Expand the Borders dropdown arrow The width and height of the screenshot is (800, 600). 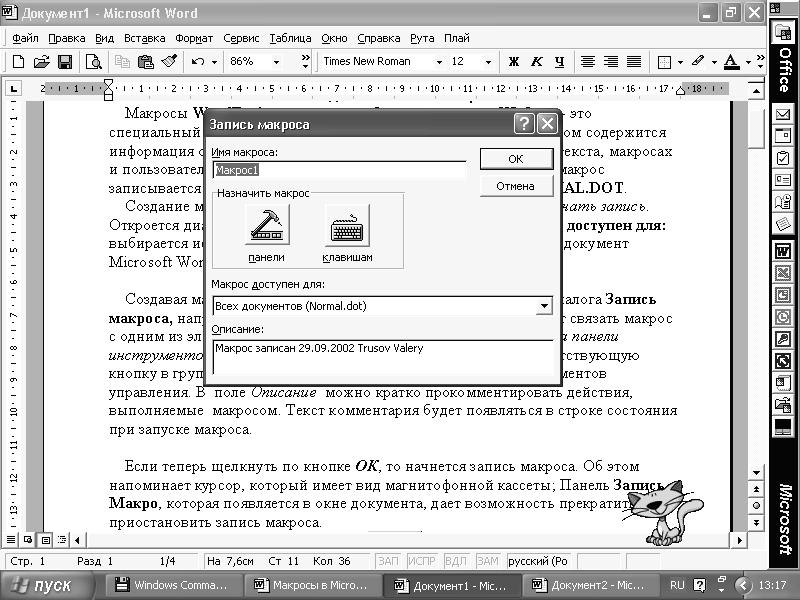(680, 62)
